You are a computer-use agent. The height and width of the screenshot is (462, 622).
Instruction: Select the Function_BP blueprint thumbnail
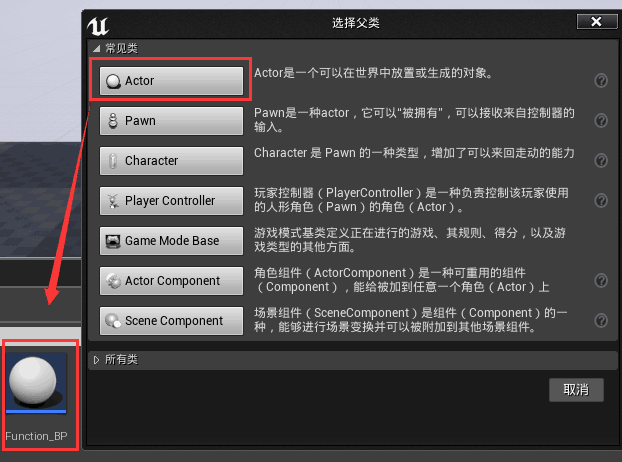click(x=36, y=383)
